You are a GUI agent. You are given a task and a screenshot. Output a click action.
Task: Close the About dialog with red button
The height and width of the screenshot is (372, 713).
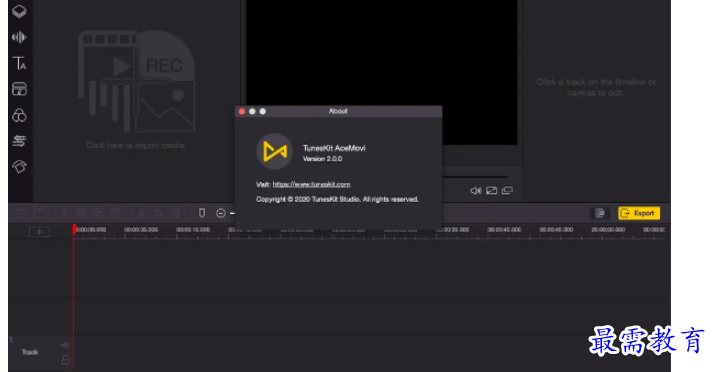coord(242,111)
